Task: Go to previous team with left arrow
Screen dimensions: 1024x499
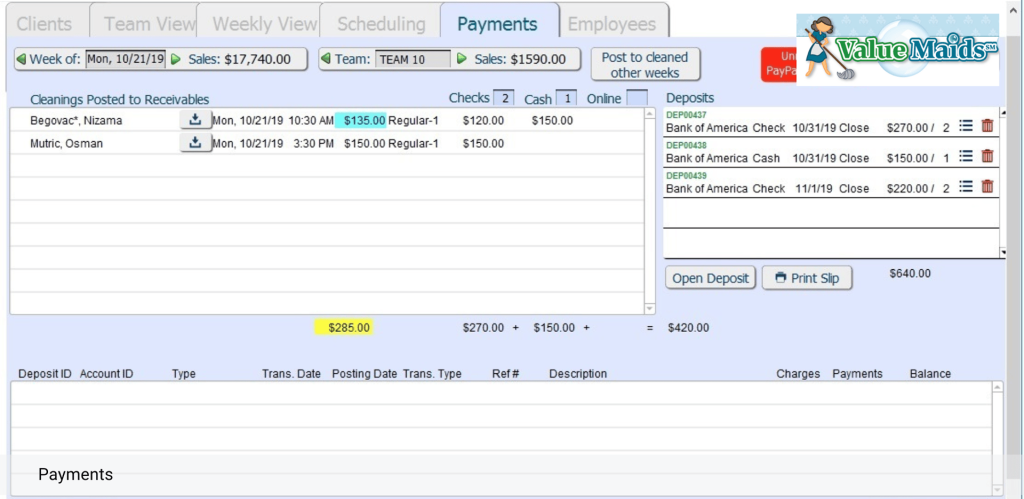Action: [x=327, y=59]
